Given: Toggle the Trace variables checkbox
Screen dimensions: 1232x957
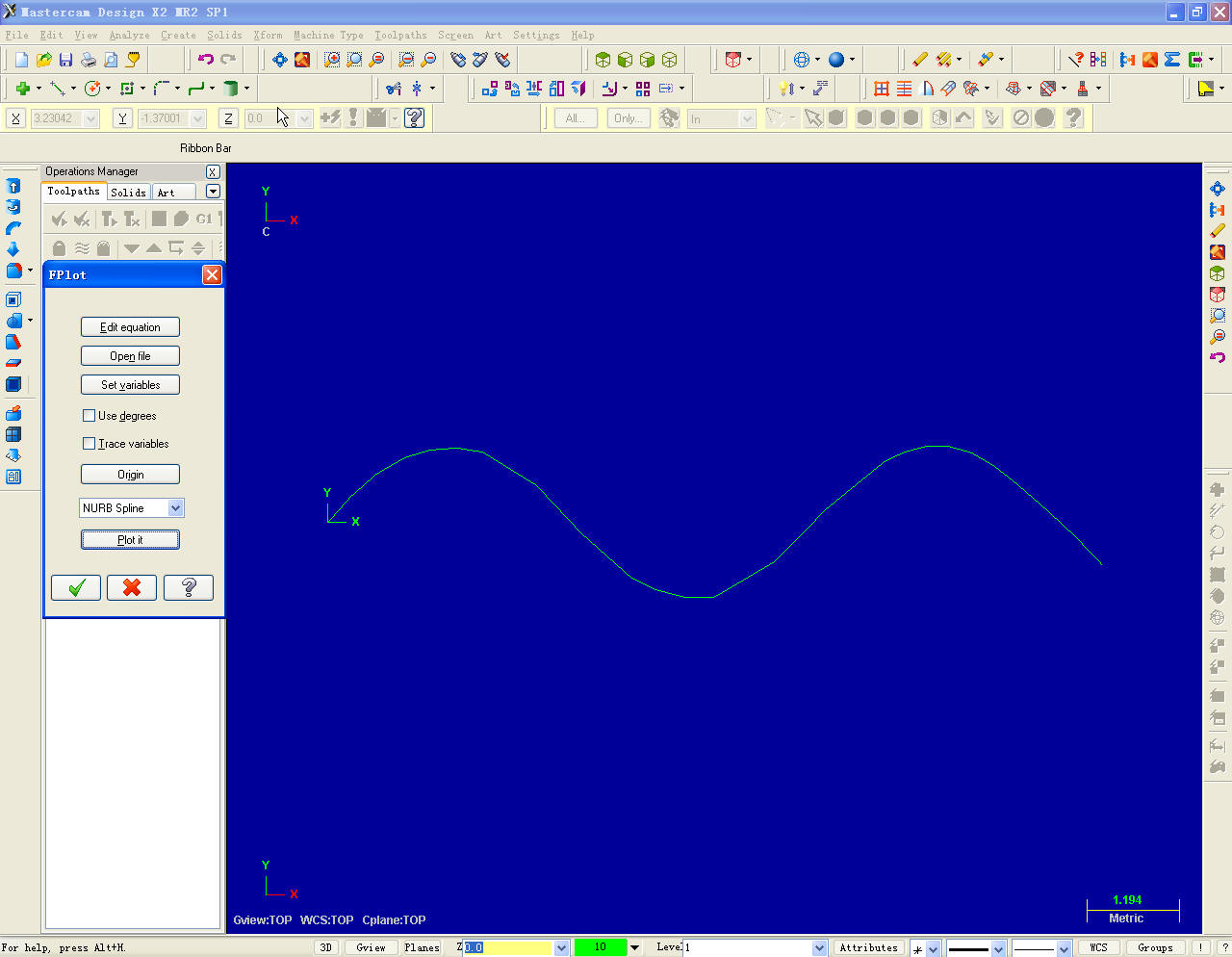Looking at the screenshot, I should click(89, 444).
